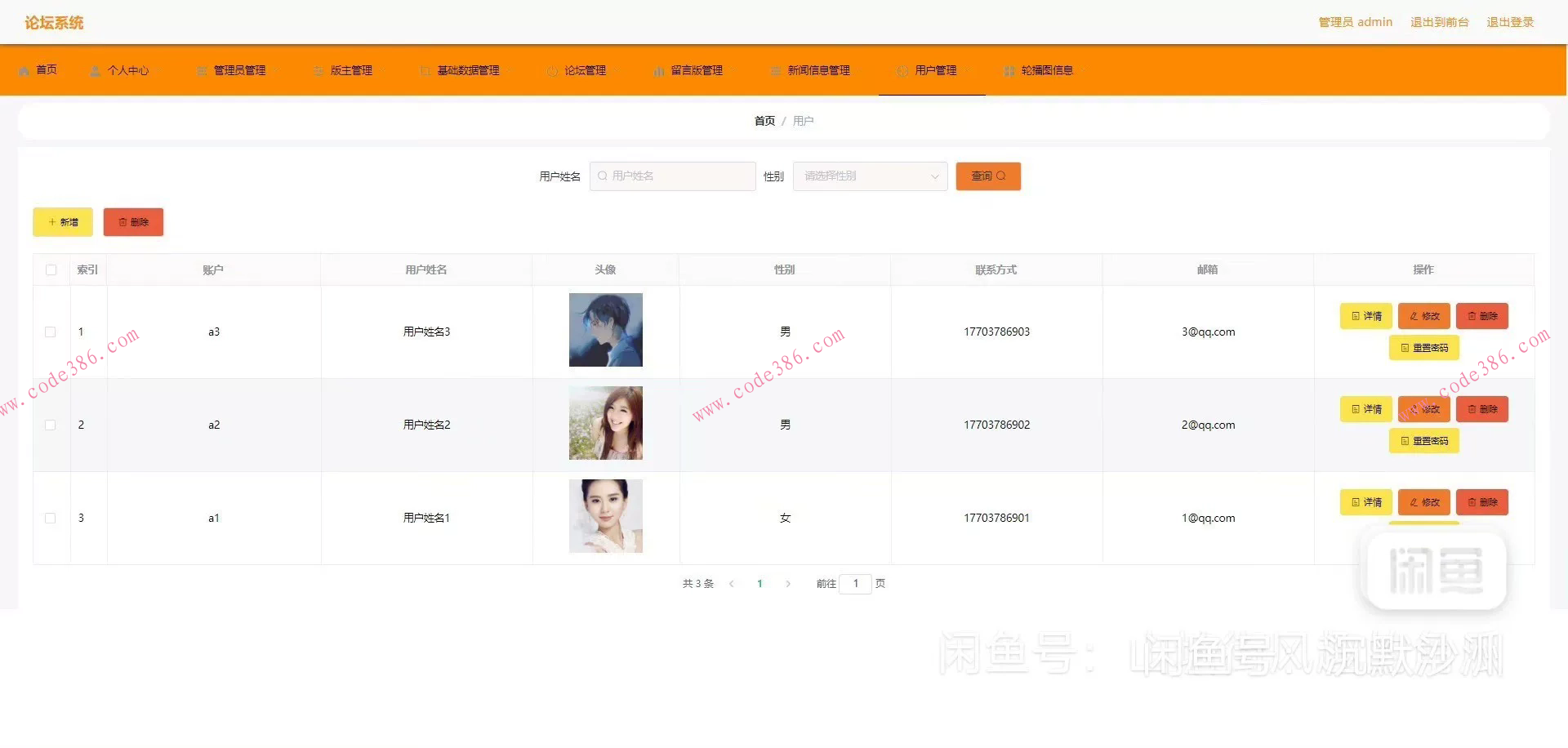Click next page arrow in pagination
This screenshot has width=1568, height=748.
[x=788, y=584]
